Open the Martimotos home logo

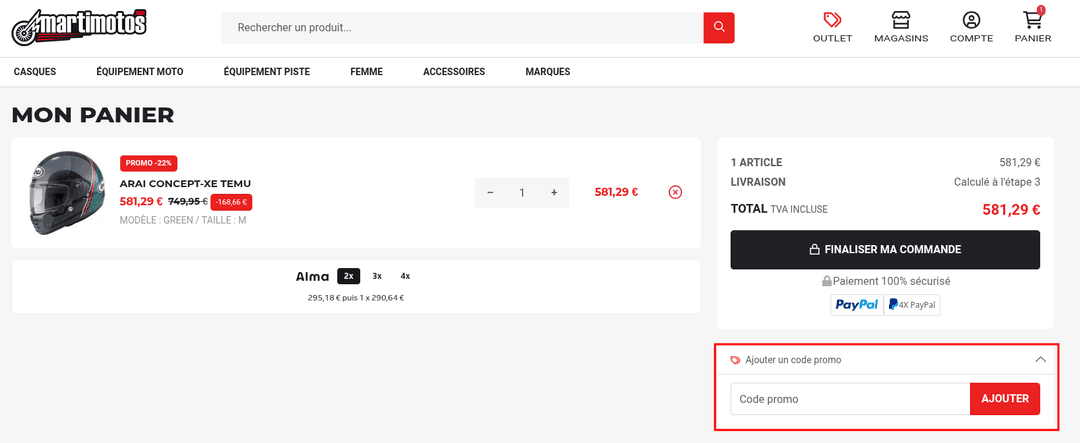coord(79,28)
